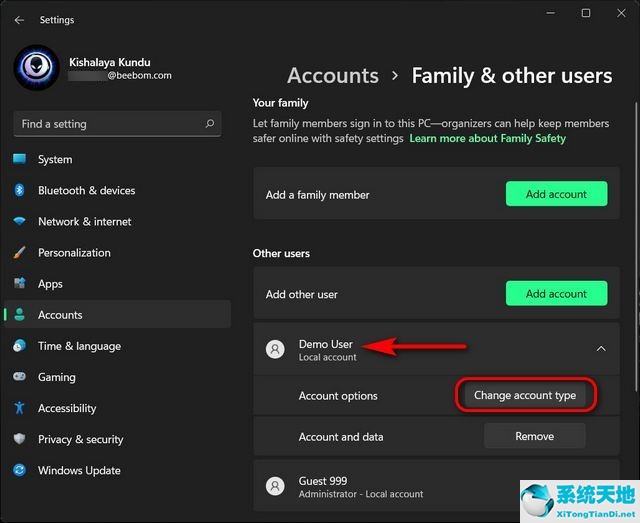
Task: Click the System monitor icon in sidebar
Action: tap(19, 159)
